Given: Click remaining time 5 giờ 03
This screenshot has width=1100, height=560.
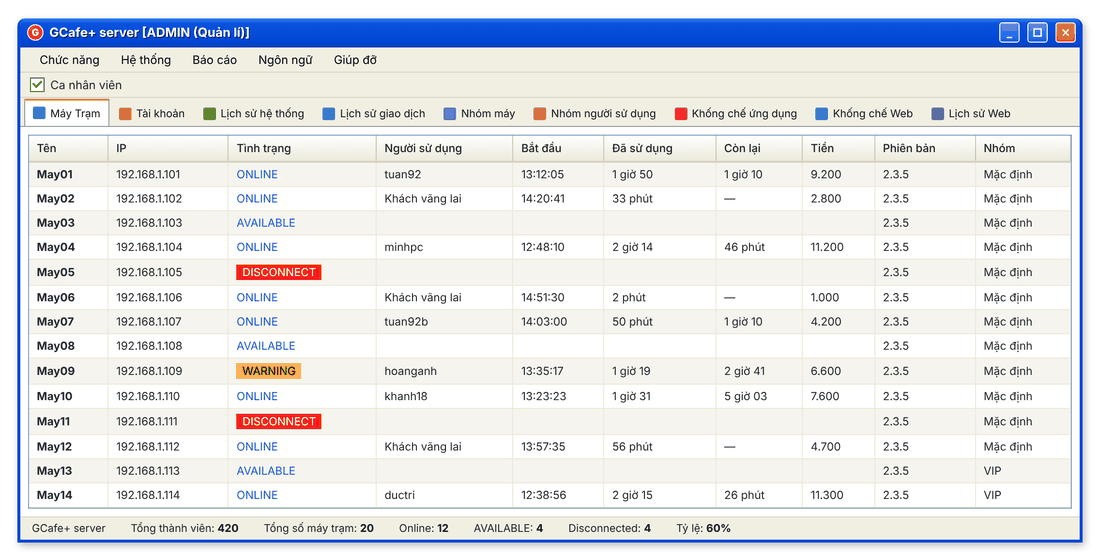Looking at the screenshot, I should [746, 396].
